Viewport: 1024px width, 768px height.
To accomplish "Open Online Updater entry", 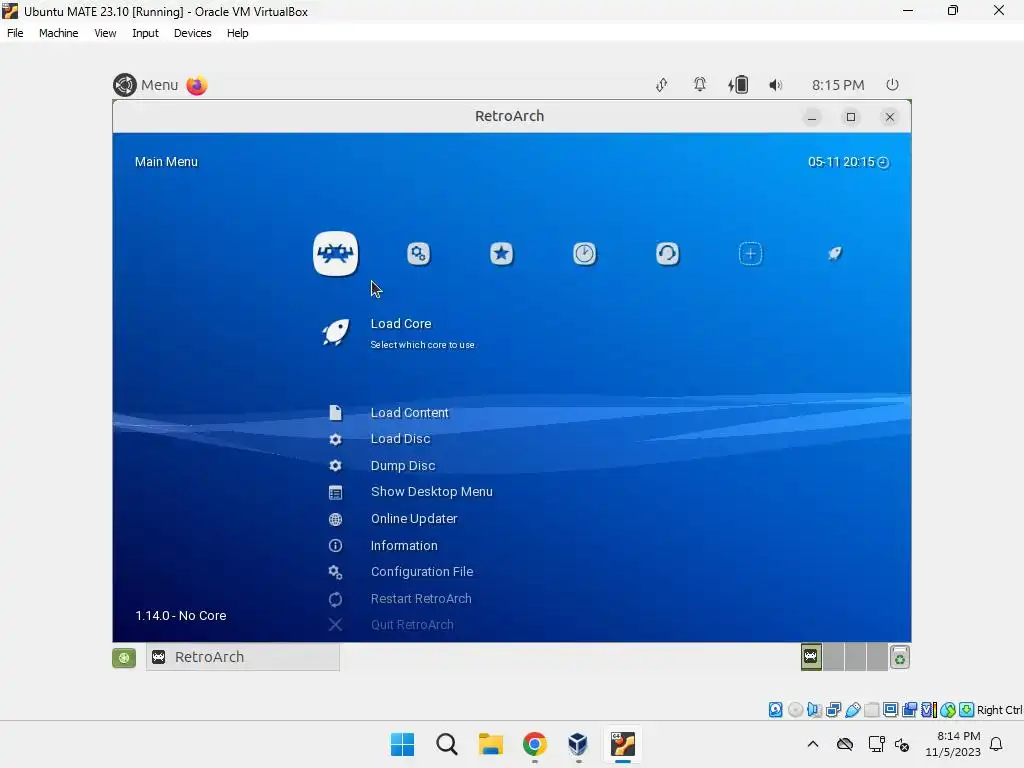I will tap(414, 519).
